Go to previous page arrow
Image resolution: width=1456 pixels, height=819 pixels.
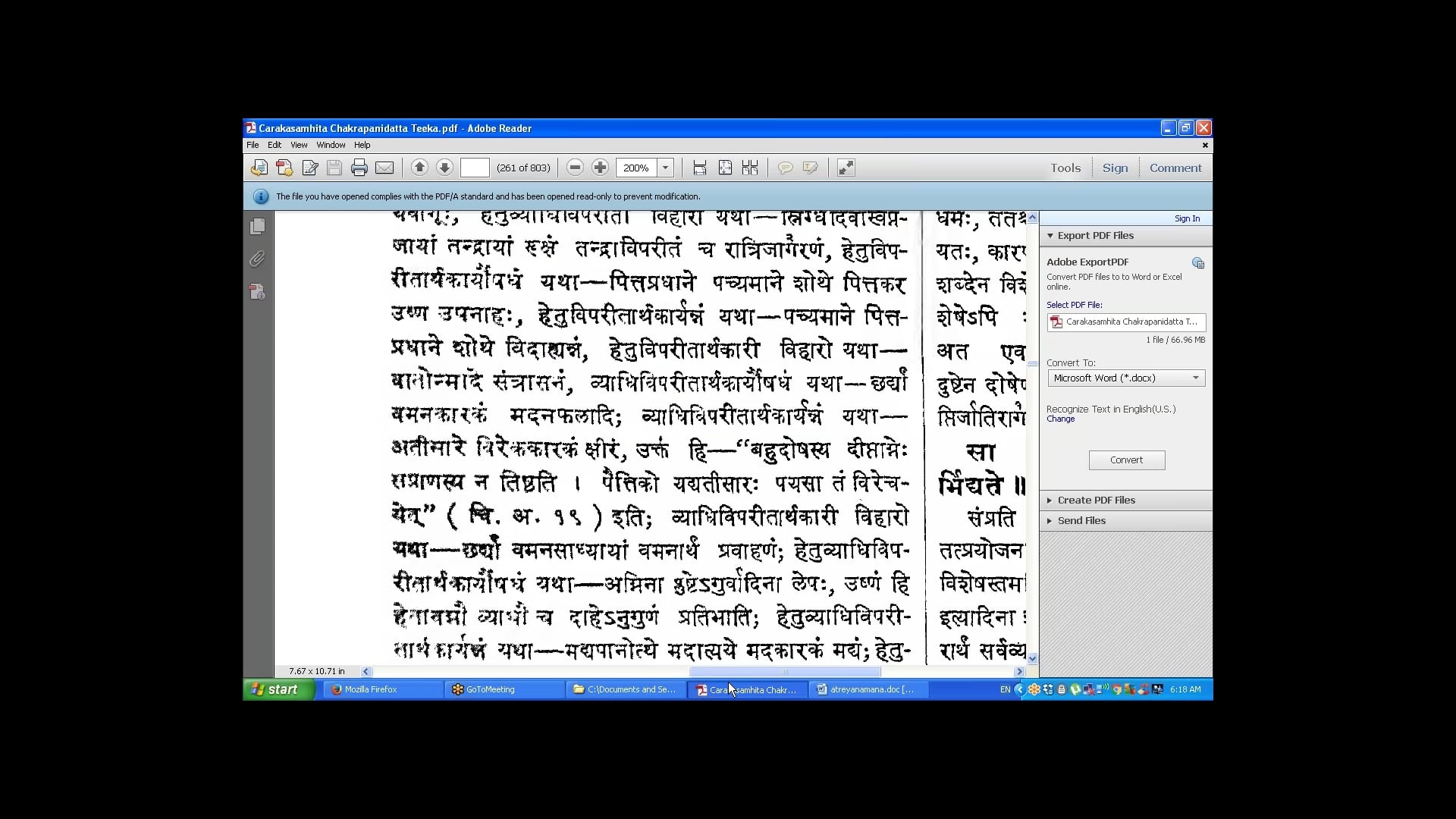(x=419, y=168)
